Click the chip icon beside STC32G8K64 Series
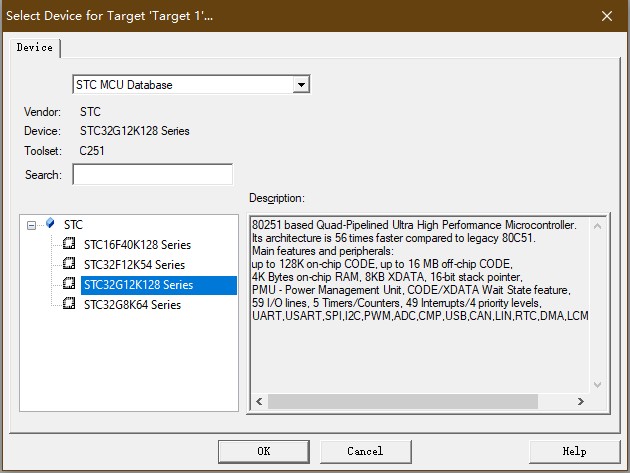630x473 pixels. coord(69,303)
